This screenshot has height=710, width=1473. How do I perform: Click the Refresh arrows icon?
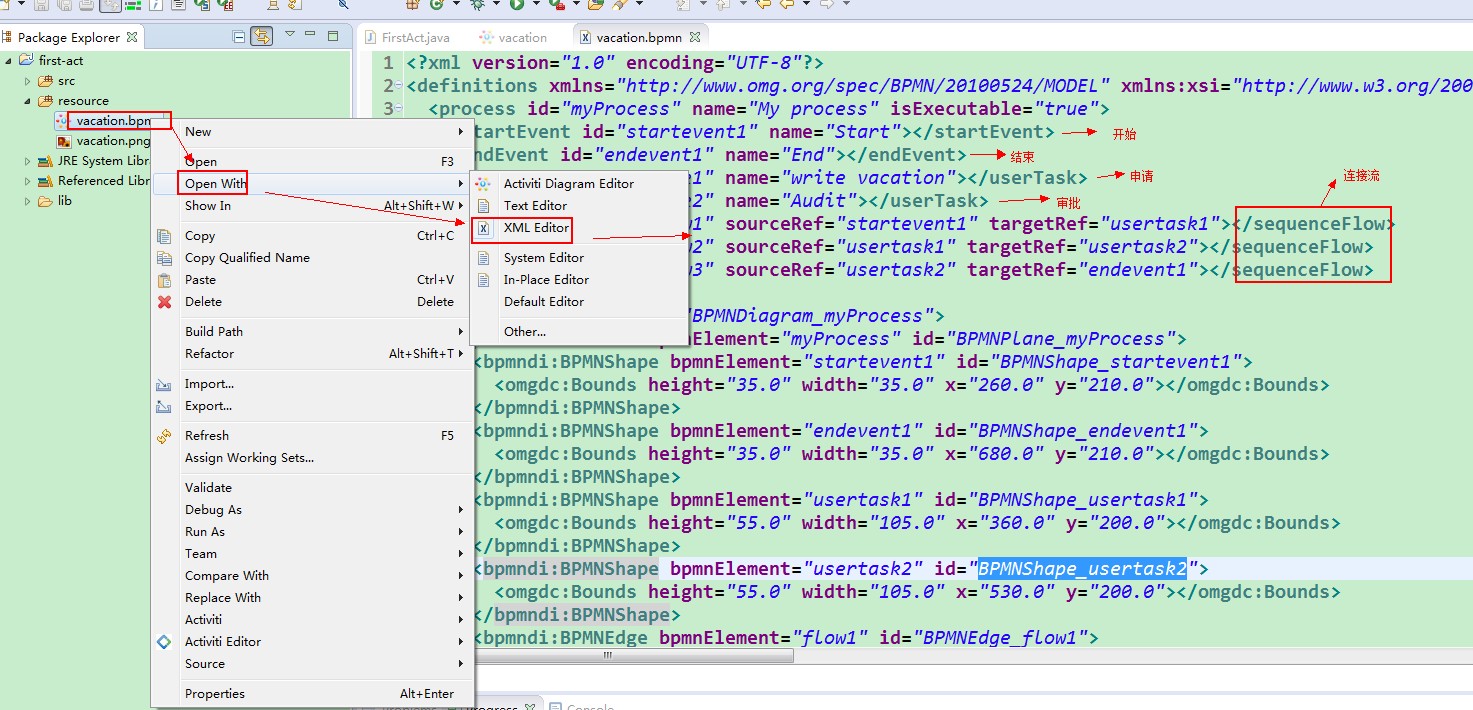pyautogui.click(x=165, y=436)
